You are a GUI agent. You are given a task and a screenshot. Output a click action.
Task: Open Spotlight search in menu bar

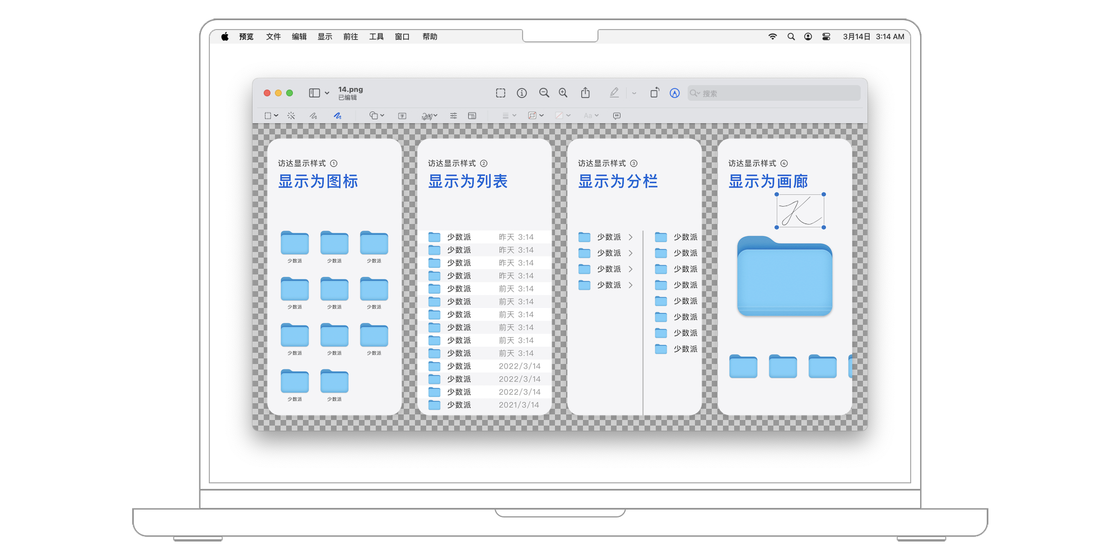(x=791, y=36)
